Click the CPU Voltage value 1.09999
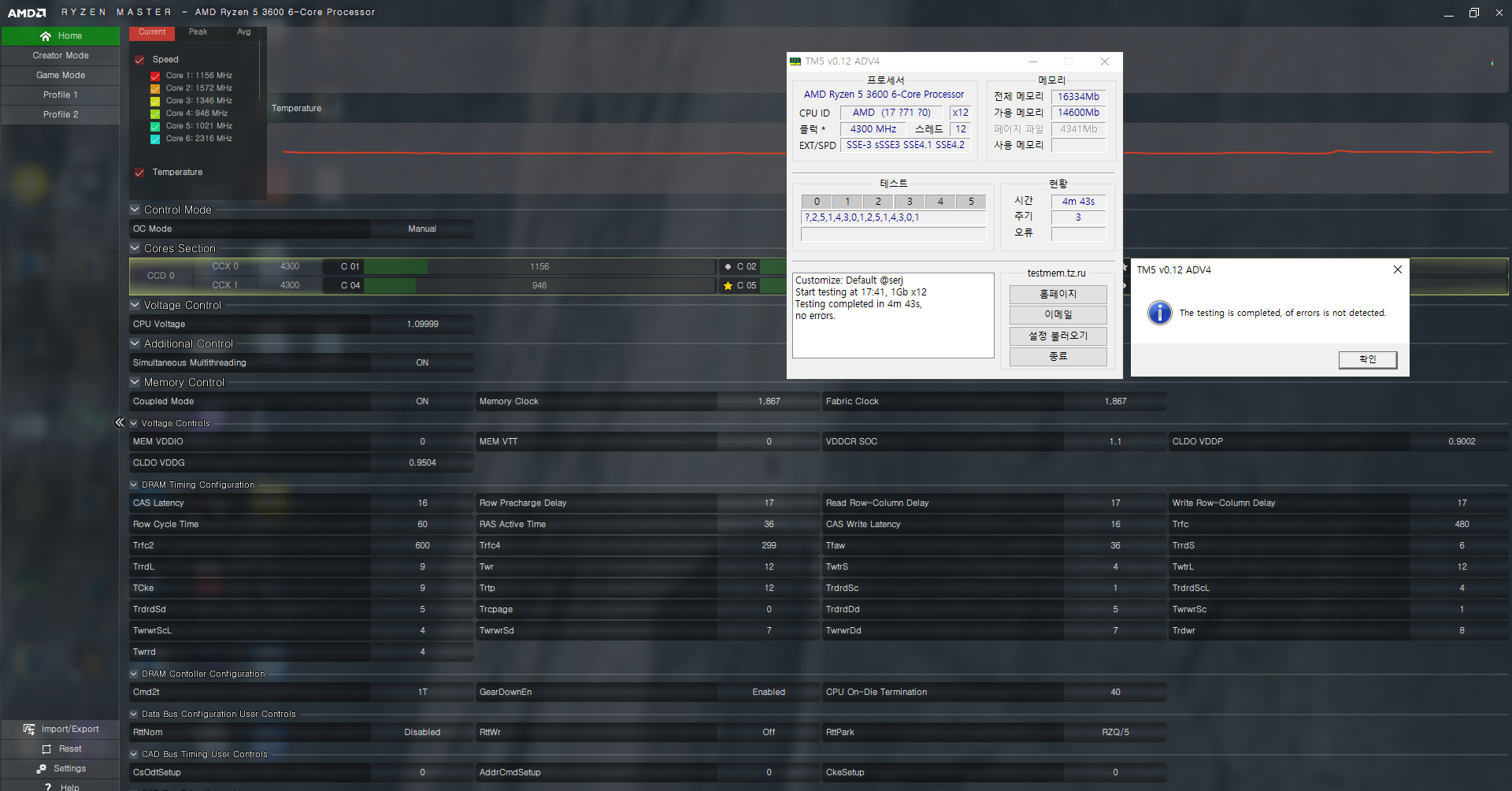 click(x=422, y=325)
